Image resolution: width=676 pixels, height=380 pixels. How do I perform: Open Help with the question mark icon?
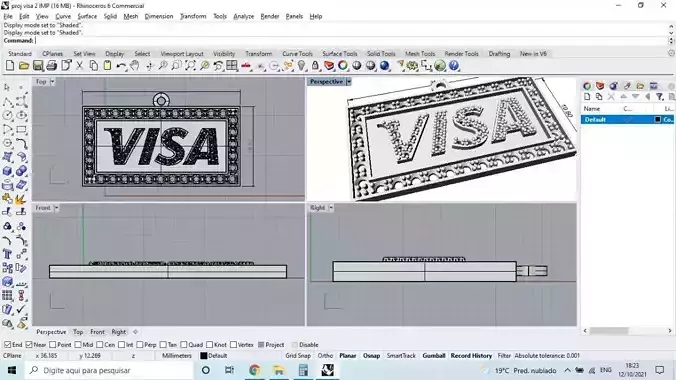(x=454, y=66)
